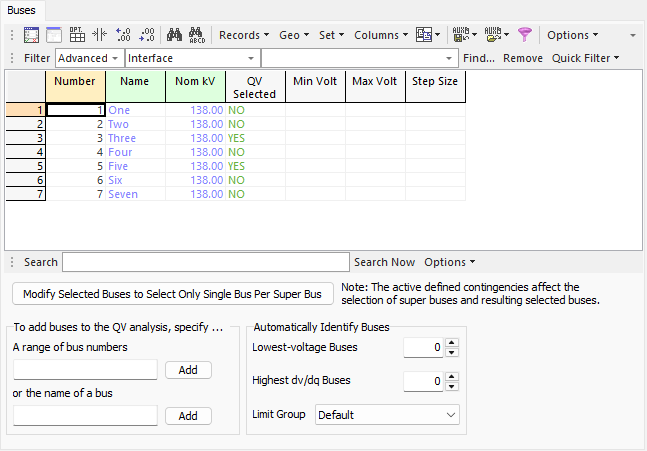Viewport: 647px width, 451px height.
Task: Click the increase decimal places icon
Action: coord(124,35)
